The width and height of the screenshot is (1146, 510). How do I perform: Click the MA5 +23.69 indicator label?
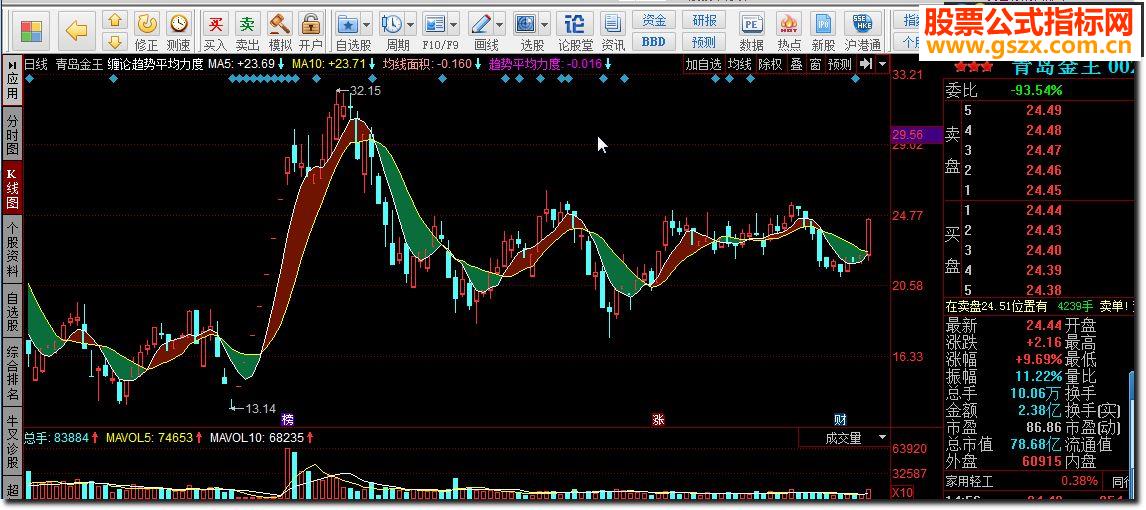(x=242, y=64)
